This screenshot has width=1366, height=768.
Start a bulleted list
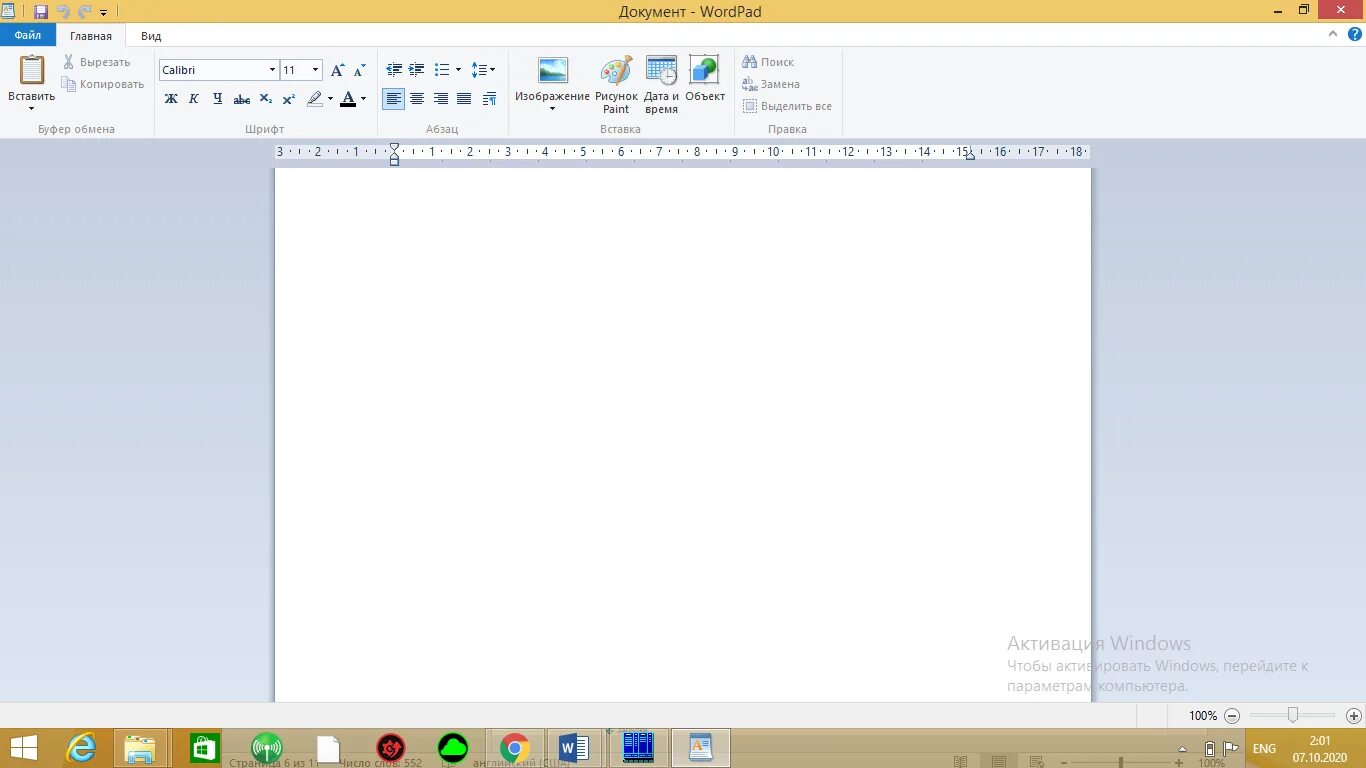coord(442,70)
